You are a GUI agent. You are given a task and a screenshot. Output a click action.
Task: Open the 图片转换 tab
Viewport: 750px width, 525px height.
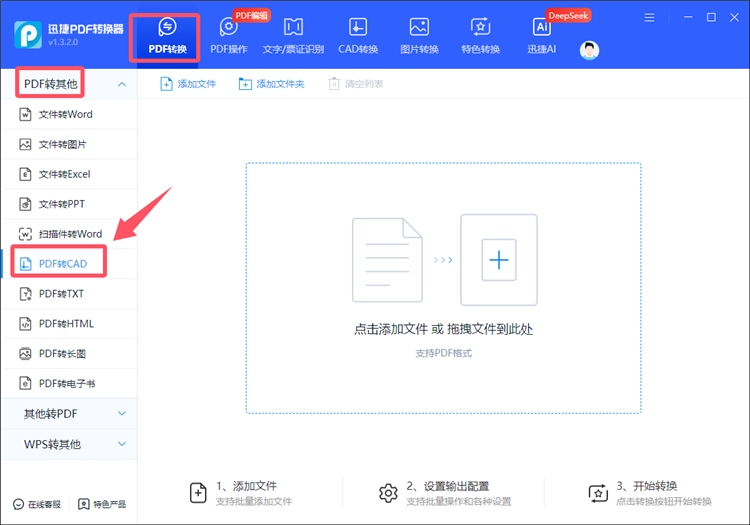[x=419, y=37]
